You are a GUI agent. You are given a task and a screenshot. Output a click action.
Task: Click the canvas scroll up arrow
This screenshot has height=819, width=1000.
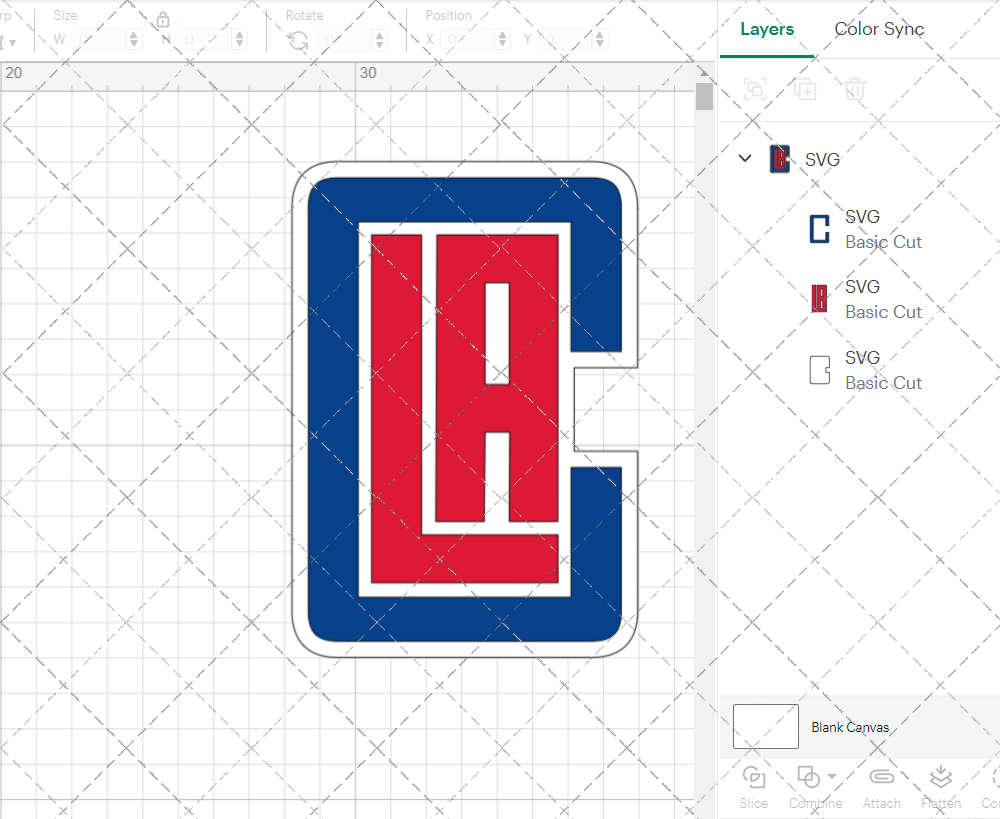(704, 71)
